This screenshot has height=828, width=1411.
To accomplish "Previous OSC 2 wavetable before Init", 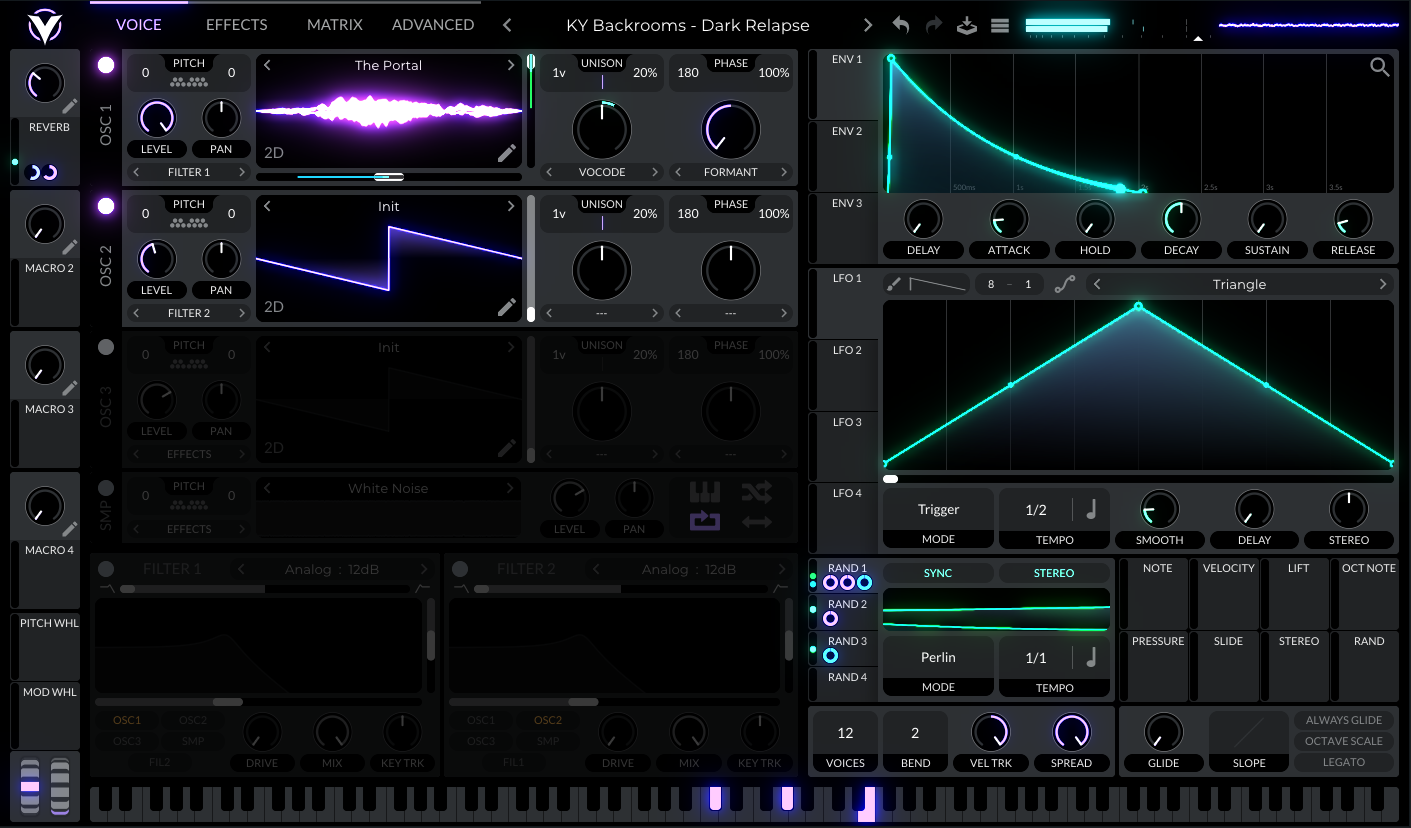I will pyautogui.click(x=267, y=206).
